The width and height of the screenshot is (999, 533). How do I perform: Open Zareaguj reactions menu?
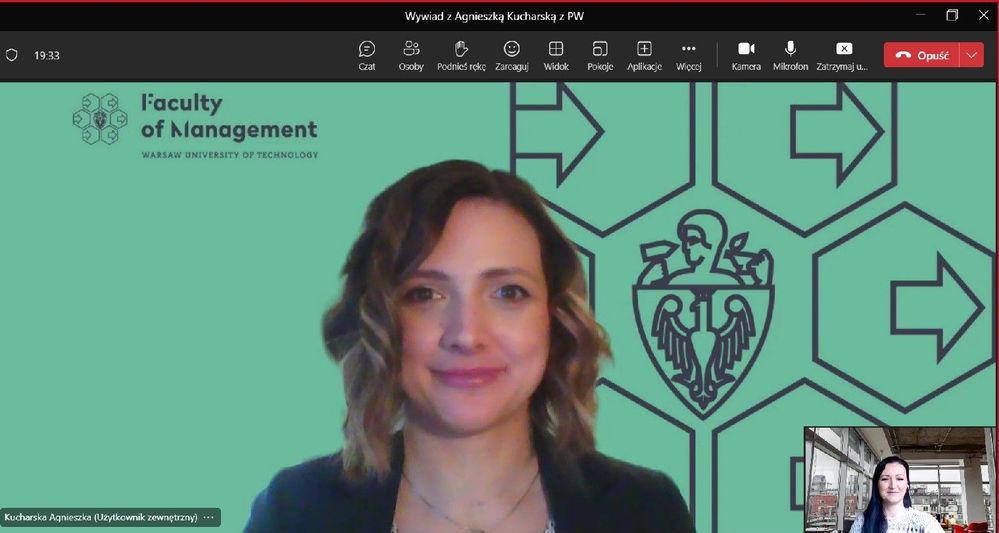[512, 55]
